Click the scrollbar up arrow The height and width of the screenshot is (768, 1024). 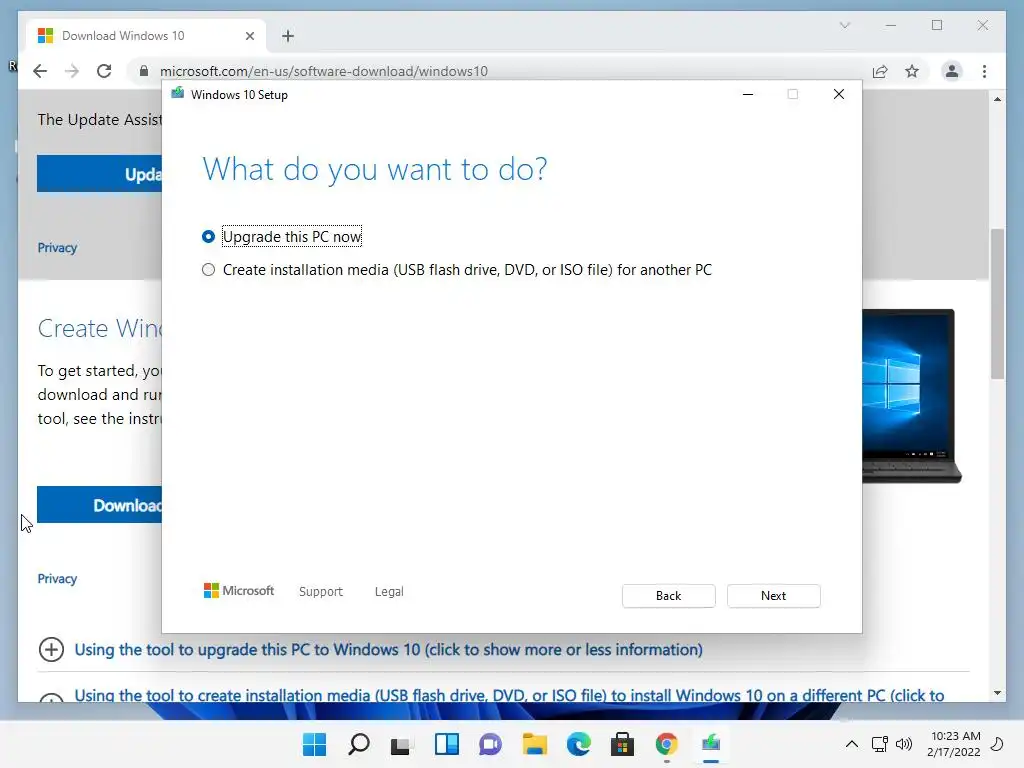(997, 99)
